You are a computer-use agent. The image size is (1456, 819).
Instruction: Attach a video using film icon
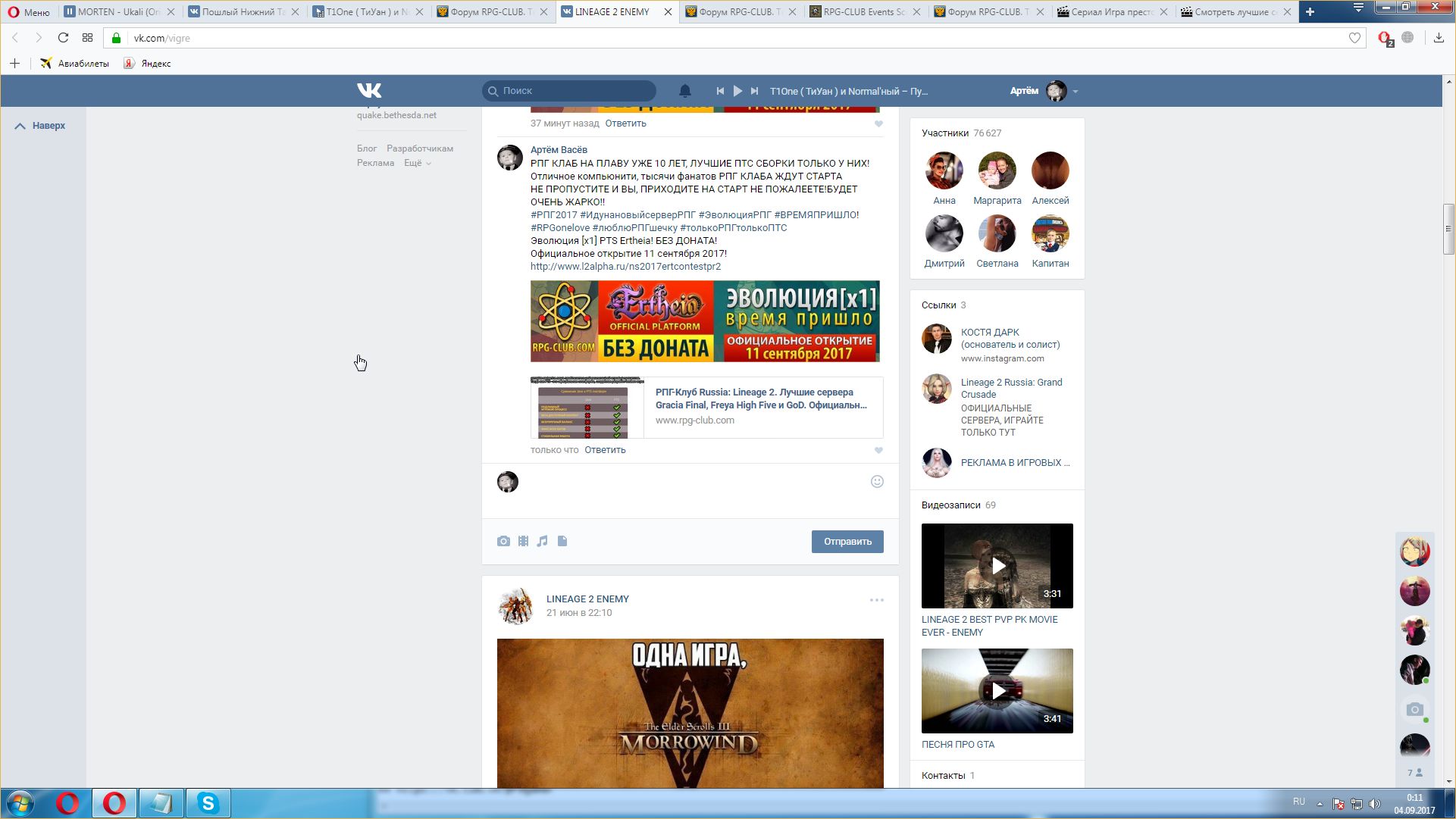pyautogui.click(x=523, y=541)
